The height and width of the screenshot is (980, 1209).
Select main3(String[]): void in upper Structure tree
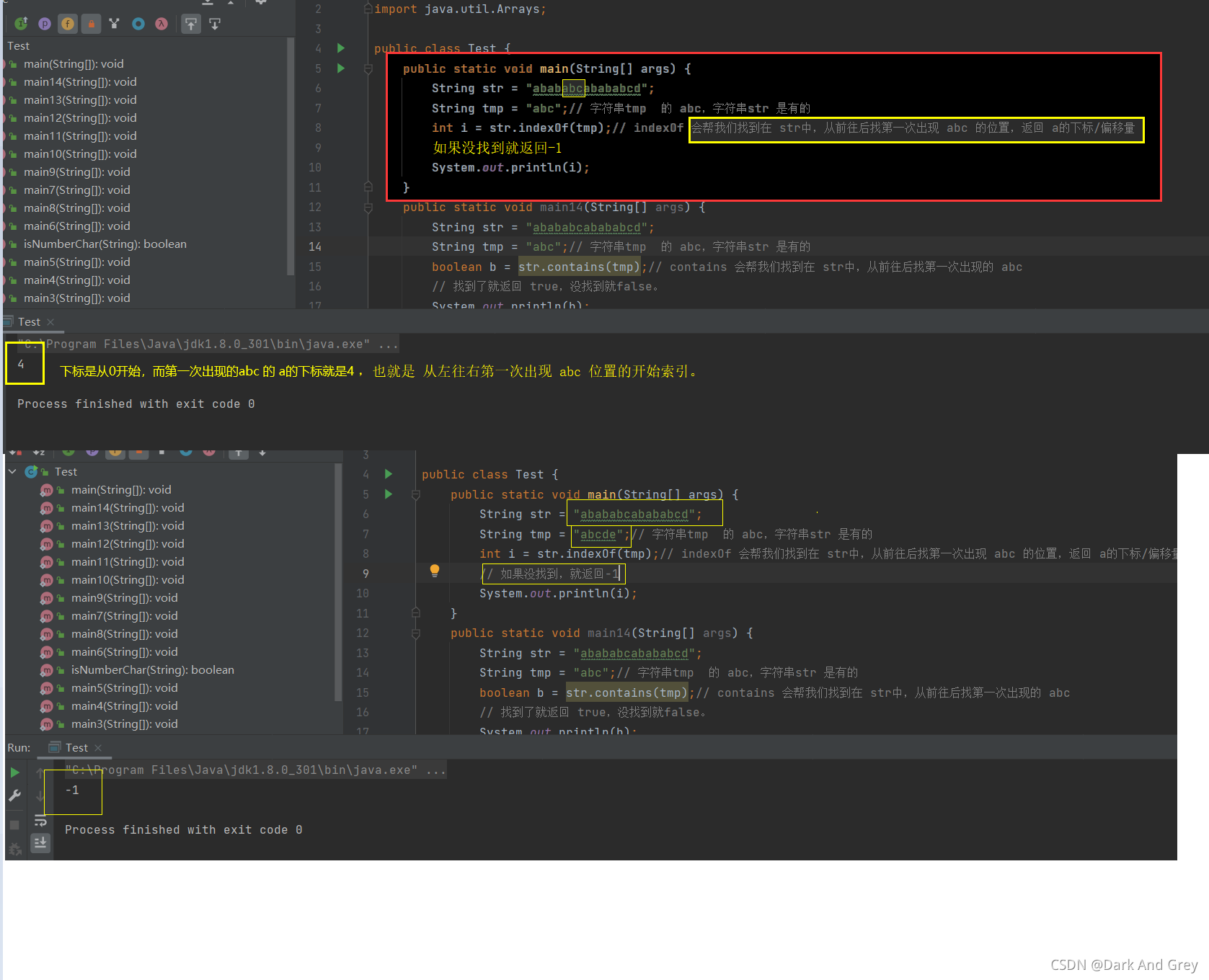coord(77,298)
